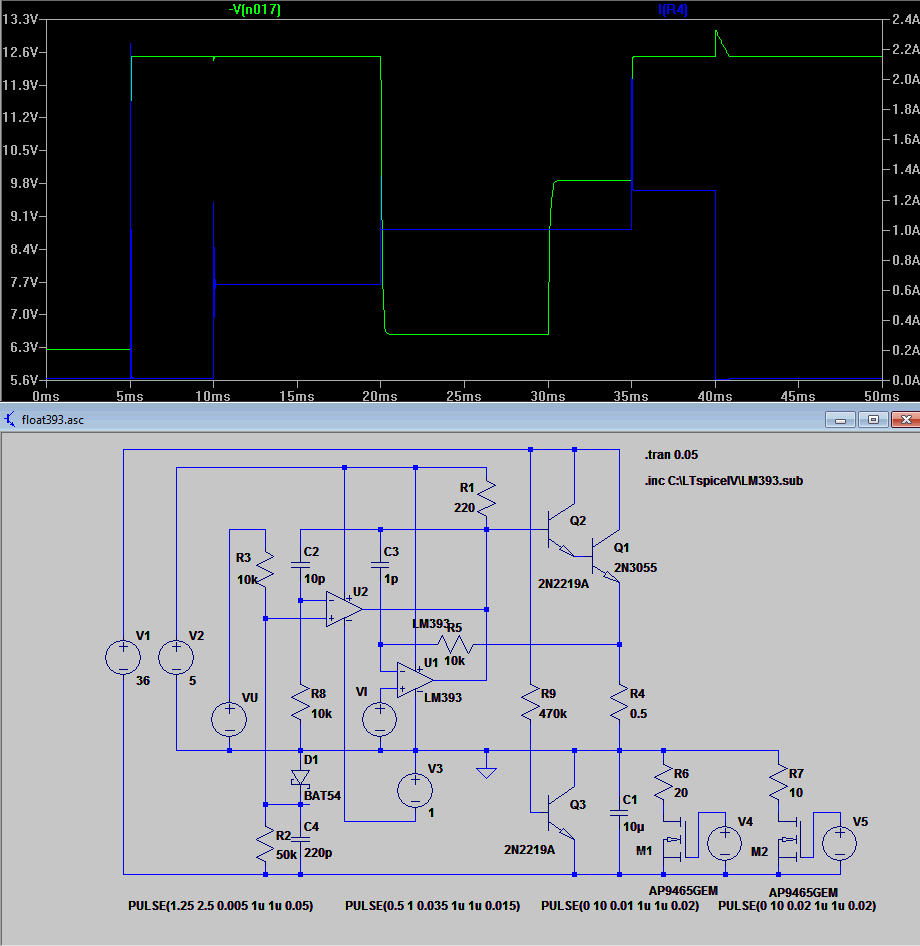Select diode D1 symbol

[300, 777]
